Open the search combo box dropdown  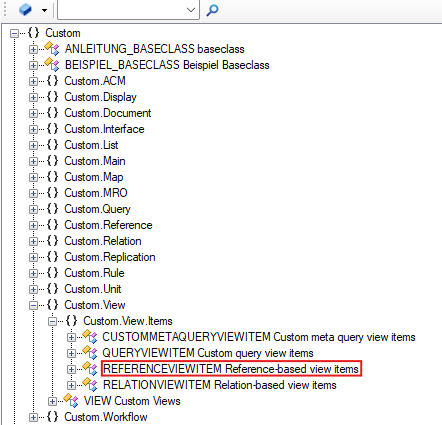coord(191,10)
